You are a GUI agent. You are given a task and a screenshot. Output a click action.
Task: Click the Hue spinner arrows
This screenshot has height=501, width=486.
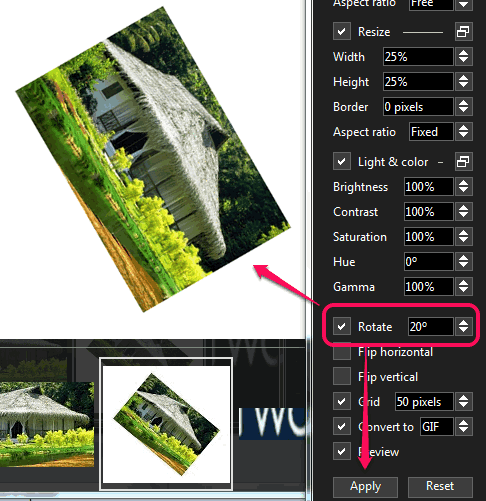(x=463, y=261)
